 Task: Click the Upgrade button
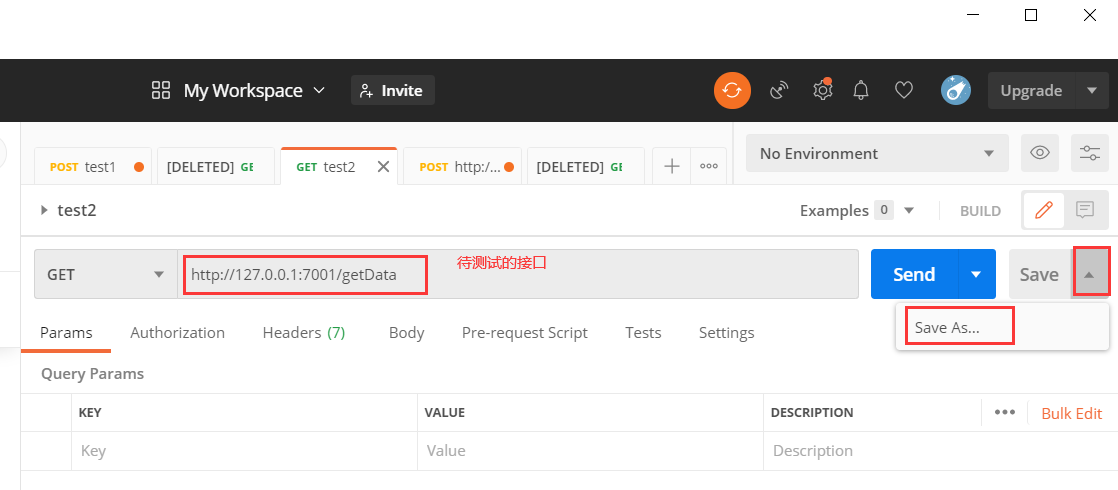click(x=1031, y=91)
